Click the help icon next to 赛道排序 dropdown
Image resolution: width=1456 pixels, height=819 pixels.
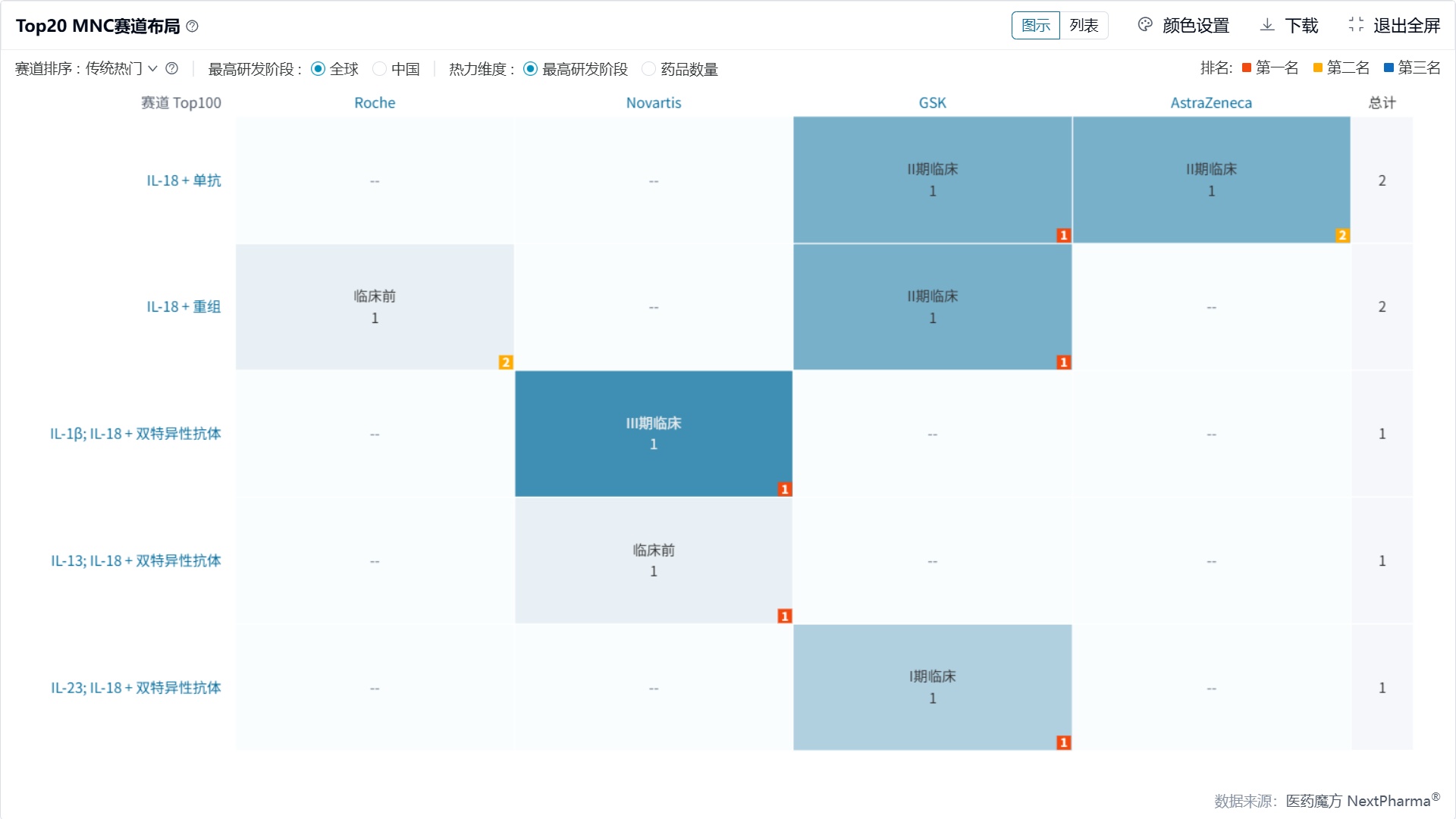pyautogui.click(x=172, y=69)
